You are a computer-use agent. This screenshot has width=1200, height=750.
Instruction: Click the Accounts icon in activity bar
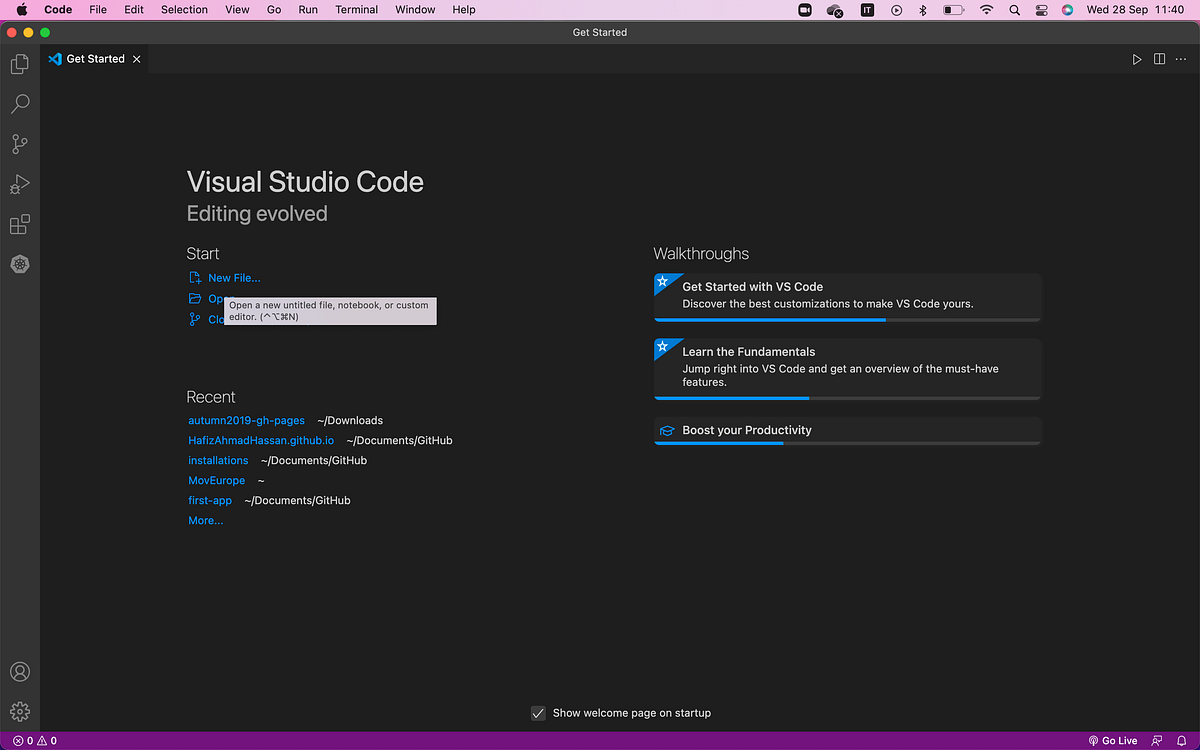20,671
